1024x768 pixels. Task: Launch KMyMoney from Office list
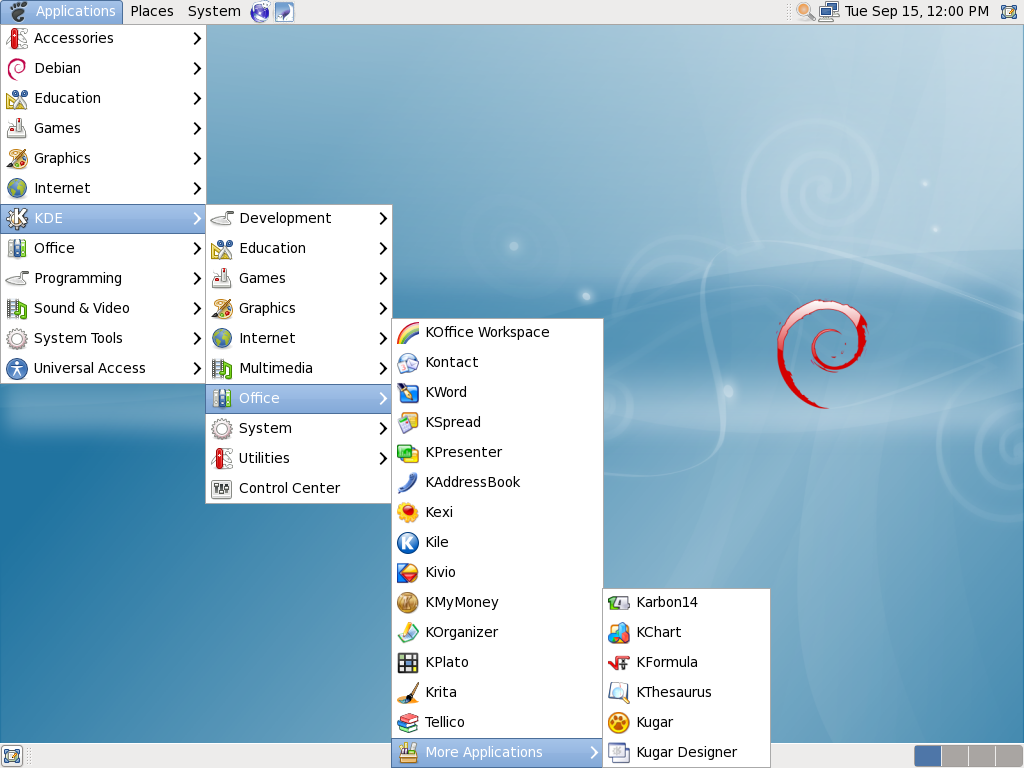tap(497, 603)
